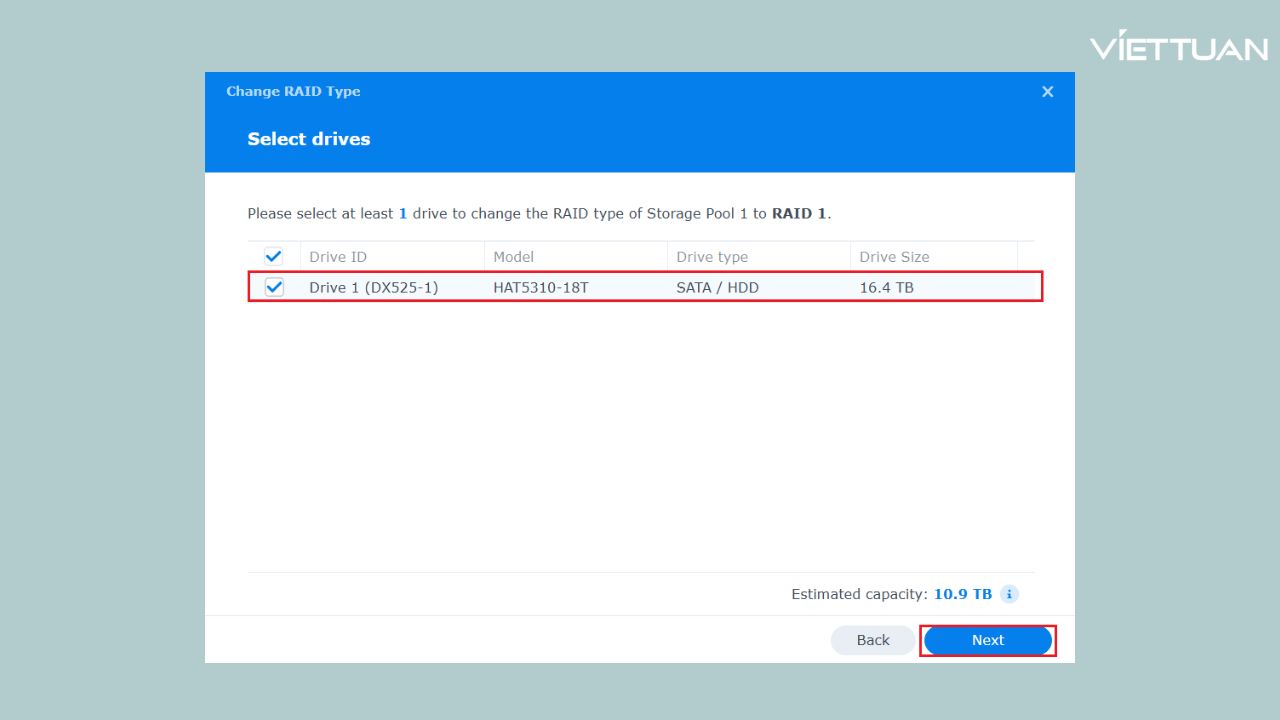Click the Model column header

pyautogui.click(x=513, y=256)
